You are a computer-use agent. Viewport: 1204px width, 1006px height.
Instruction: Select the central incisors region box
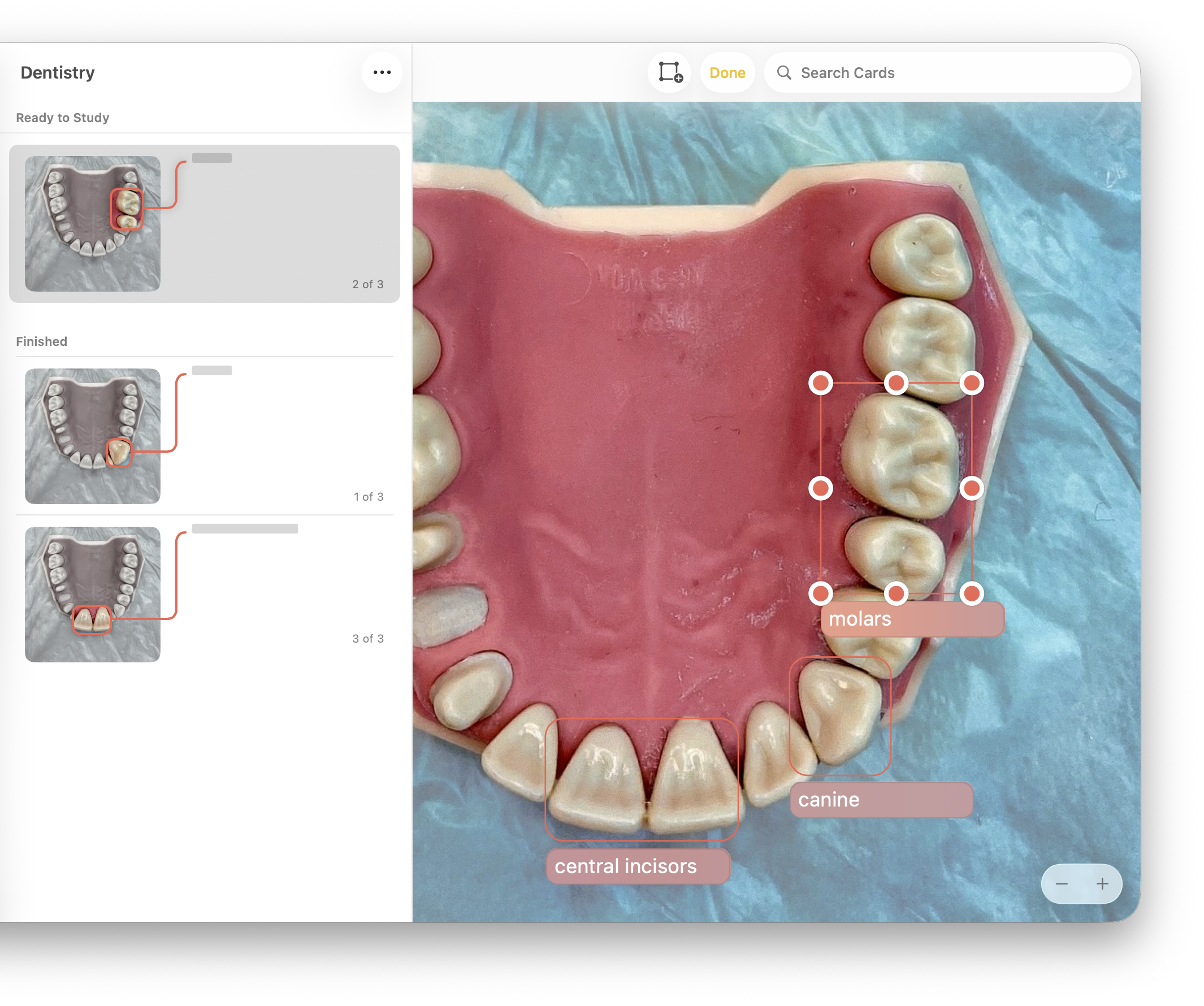tap(642, 779)
